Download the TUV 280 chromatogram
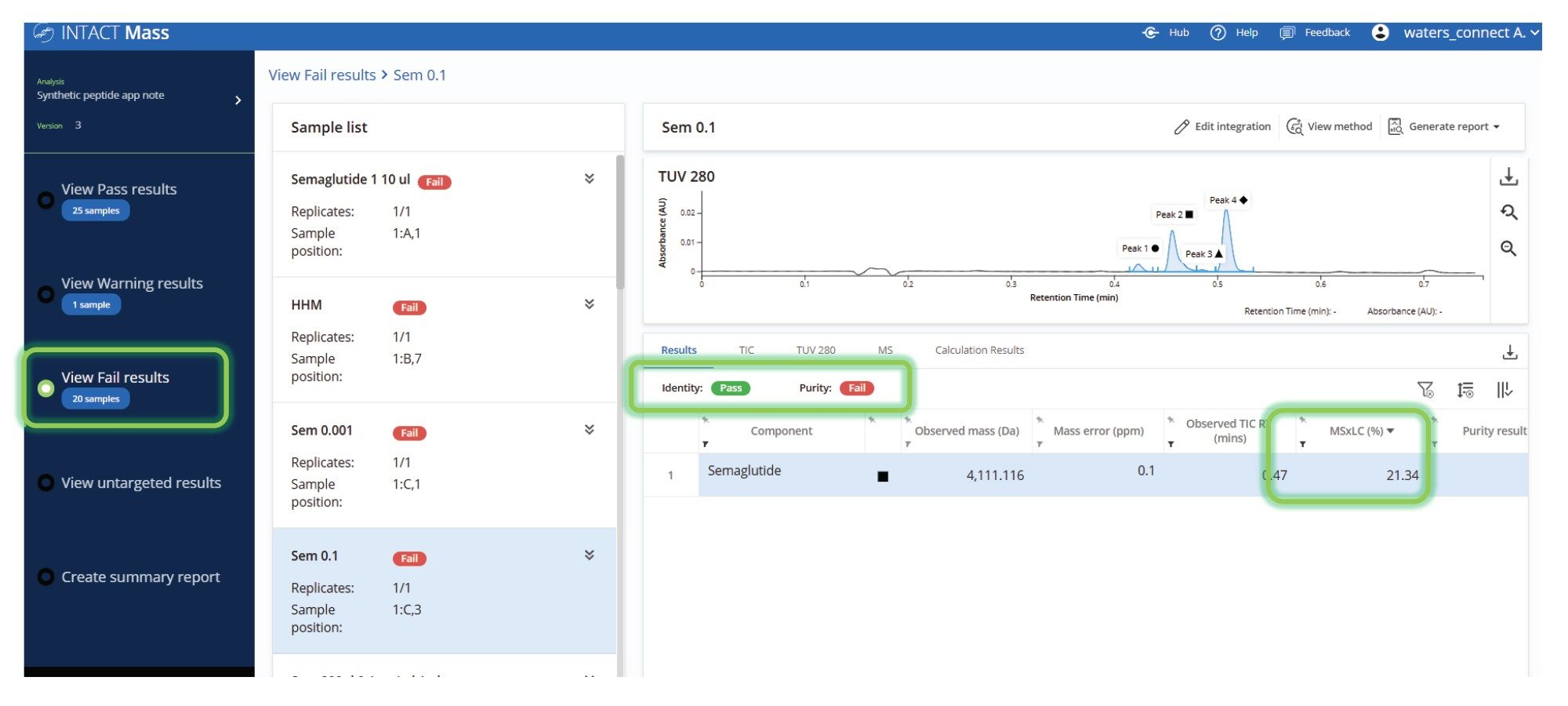 point(1508,177)
